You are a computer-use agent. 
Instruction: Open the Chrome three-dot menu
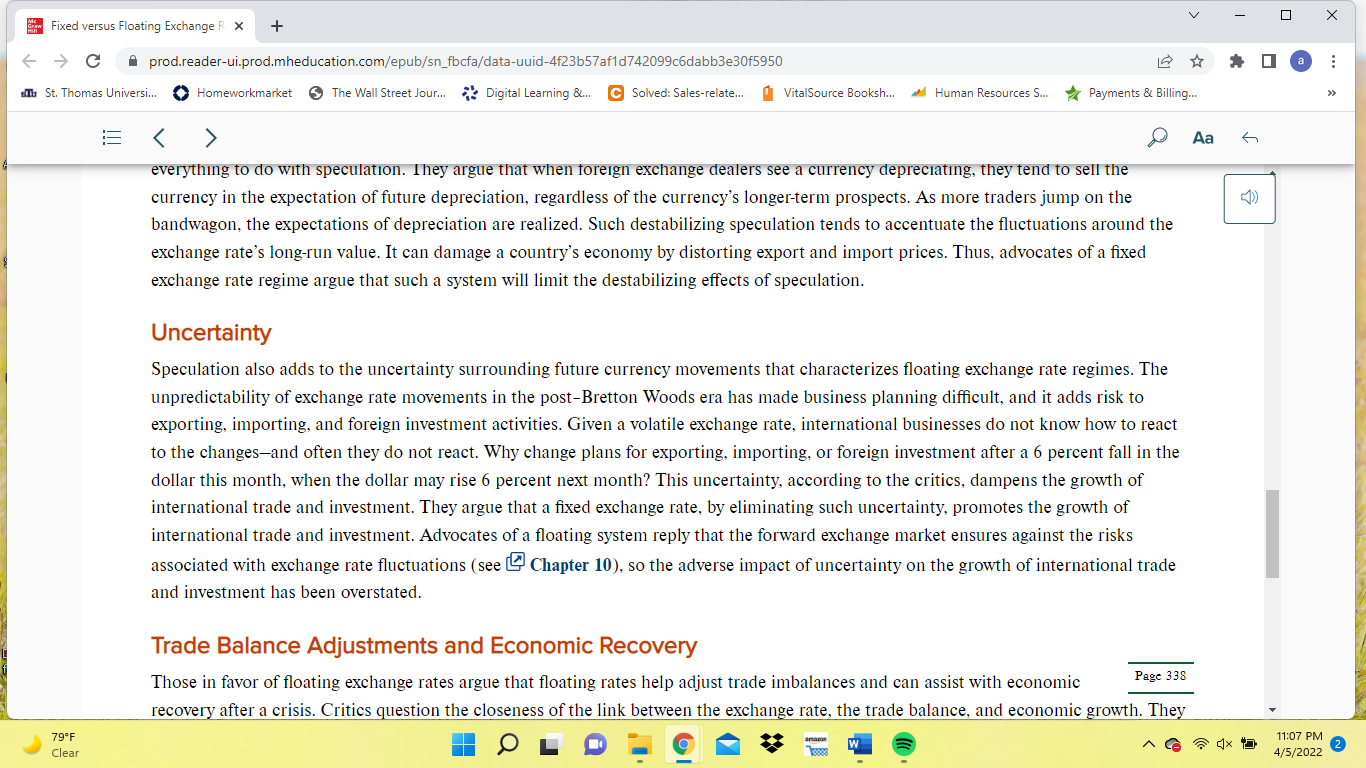pyautogui.click(x=1334, y=61)
